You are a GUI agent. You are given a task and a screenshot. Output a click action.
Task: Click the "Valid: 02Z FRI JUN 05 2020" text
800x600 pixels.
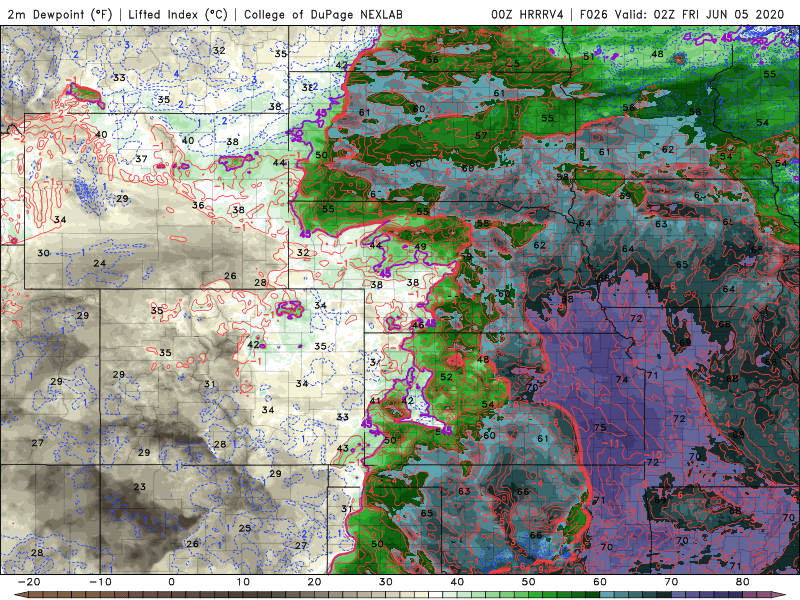(699, 14)
